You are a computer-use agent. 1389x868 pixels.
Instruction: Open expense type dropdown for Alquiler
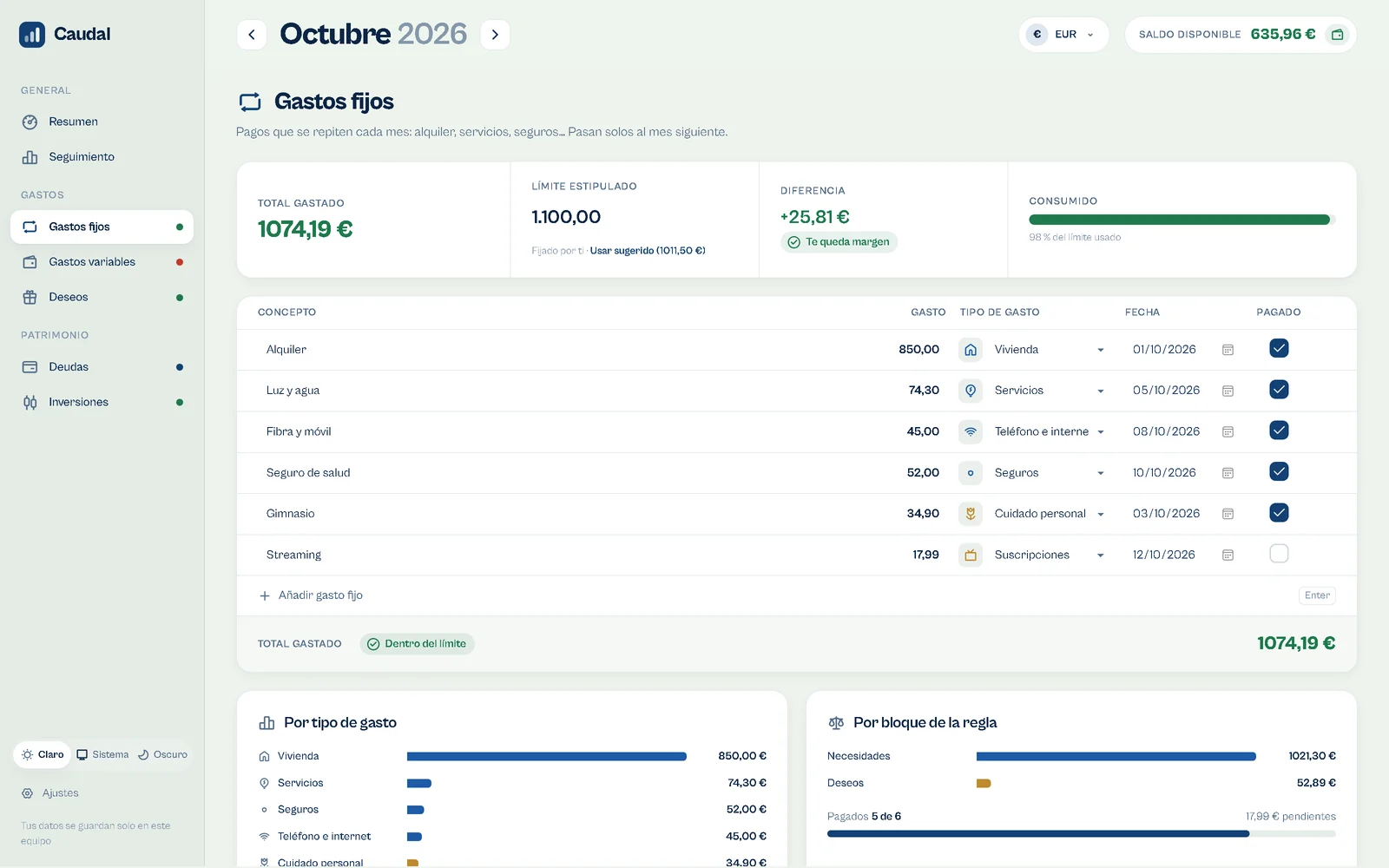click(1049, 350)
